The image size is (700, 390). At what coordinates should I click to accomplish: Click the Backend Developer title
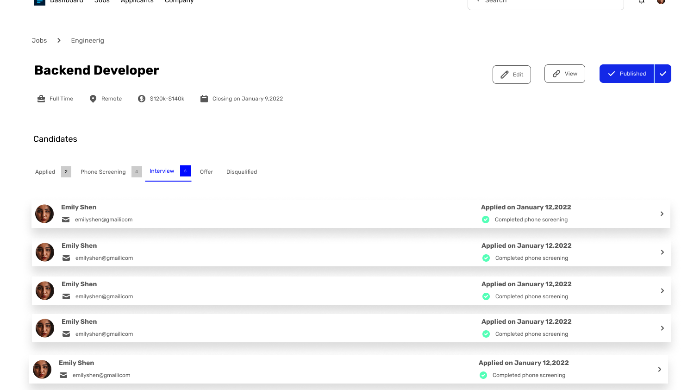96,71
